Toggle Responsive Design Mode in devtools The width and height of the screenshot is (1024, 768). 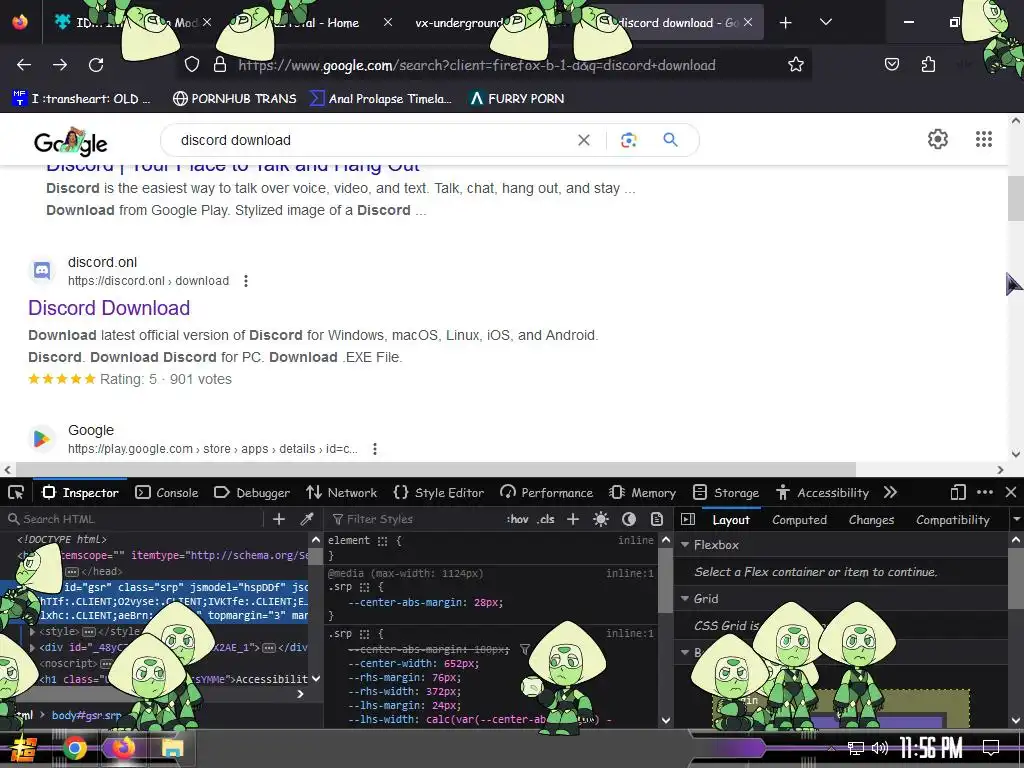tap(957, 492)
